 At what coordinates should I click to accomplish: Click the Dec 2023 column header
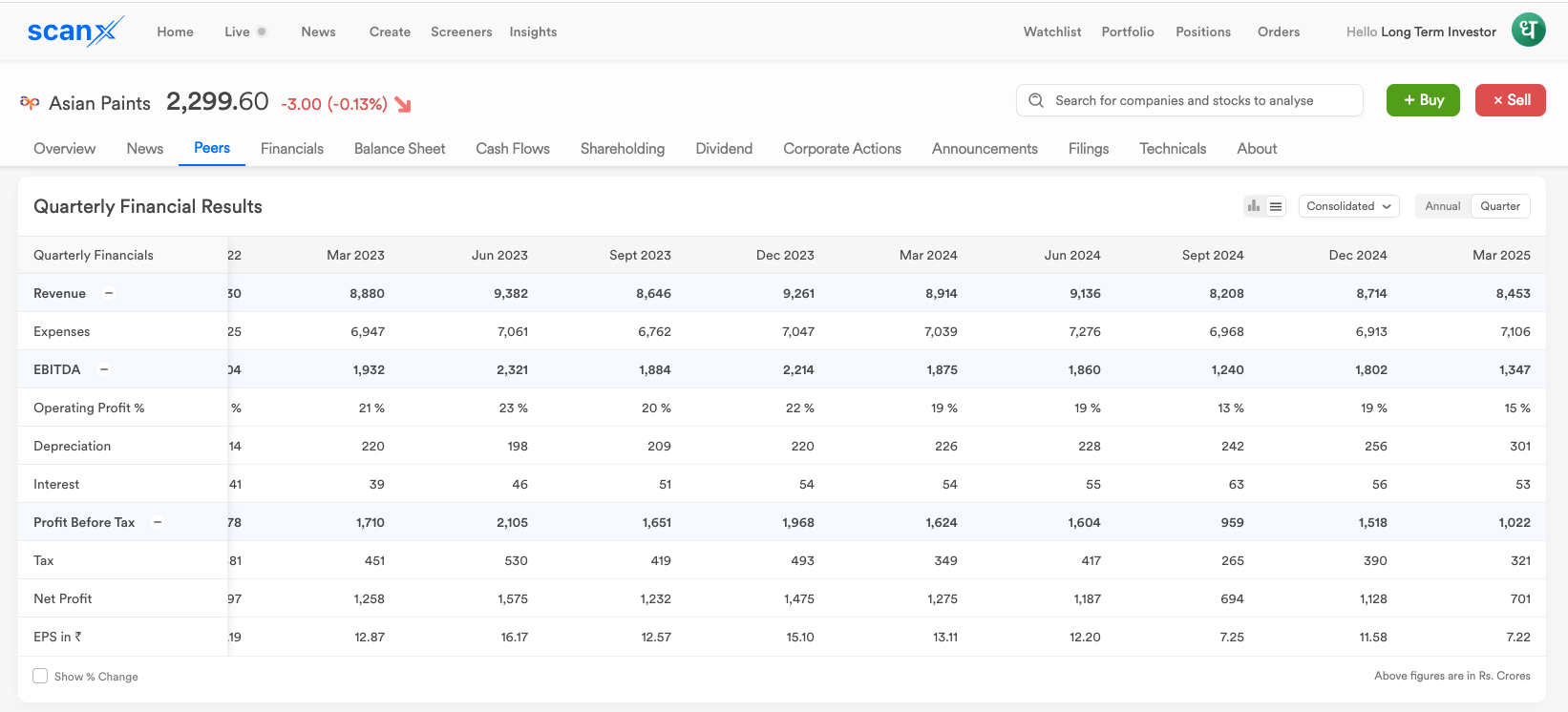pos(785,255)
